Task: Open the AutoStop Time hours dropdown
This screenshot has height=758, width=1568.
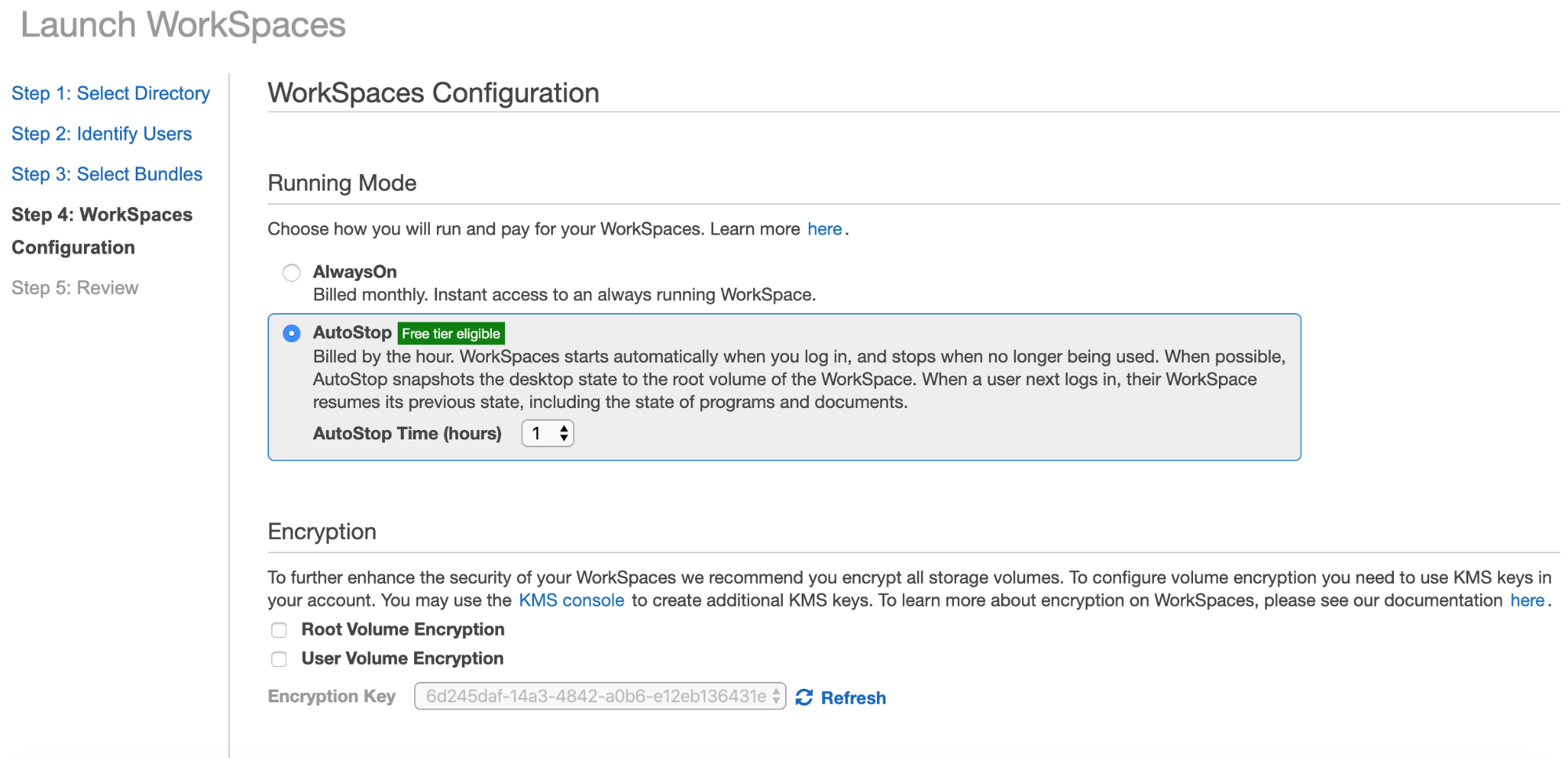Action: coord(548,433)
